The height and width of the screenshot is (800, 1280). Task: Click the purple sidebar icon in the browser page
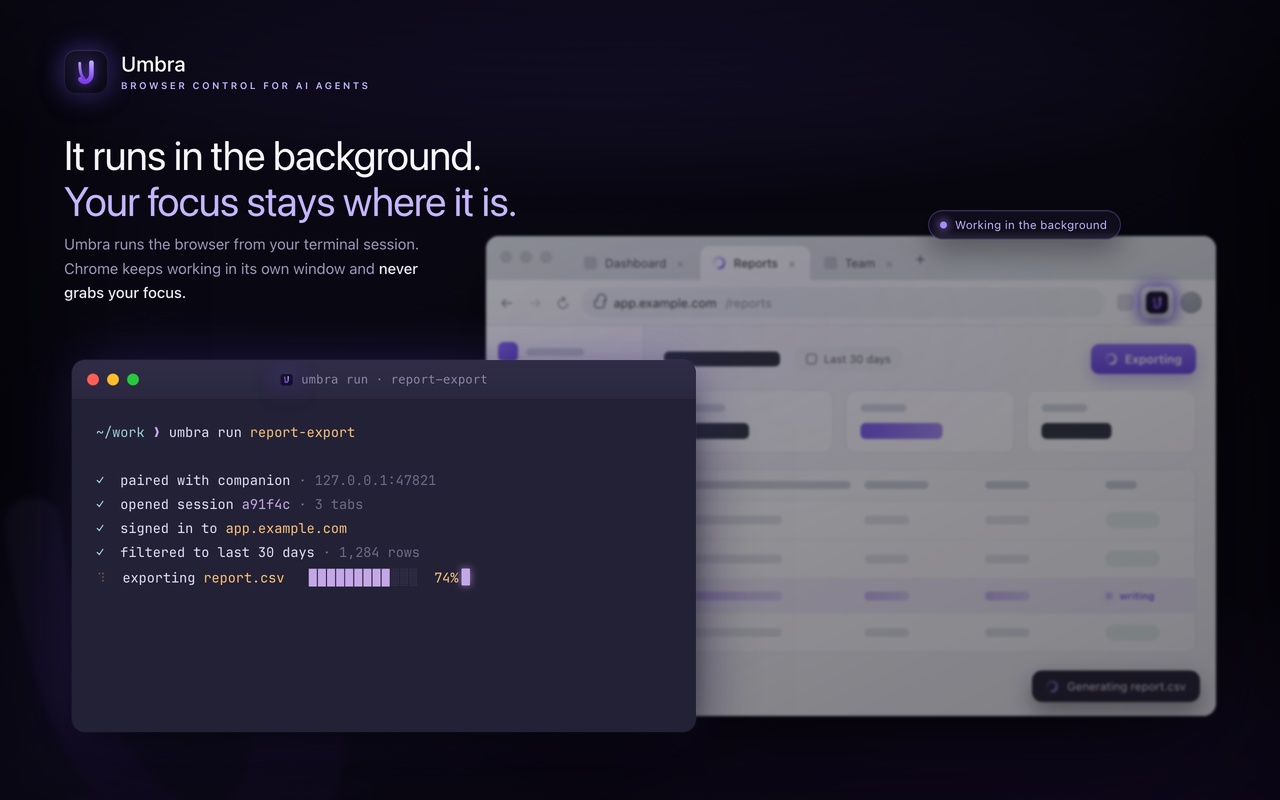pyautogui.click(x=508, y=351)
